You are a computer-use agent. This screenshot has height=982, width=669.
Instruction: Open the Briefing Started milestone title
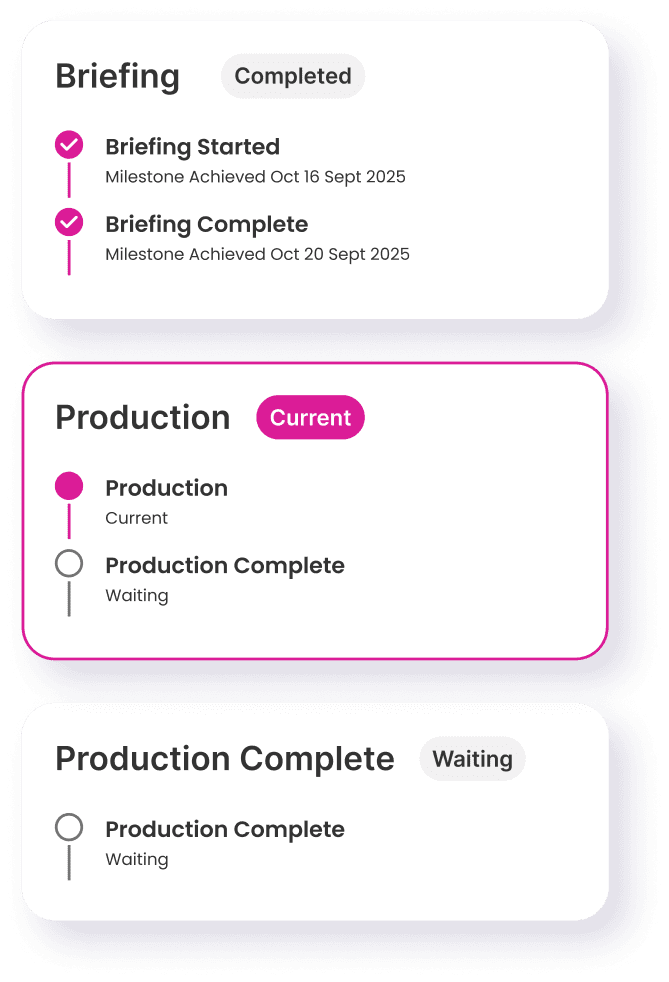192,147
